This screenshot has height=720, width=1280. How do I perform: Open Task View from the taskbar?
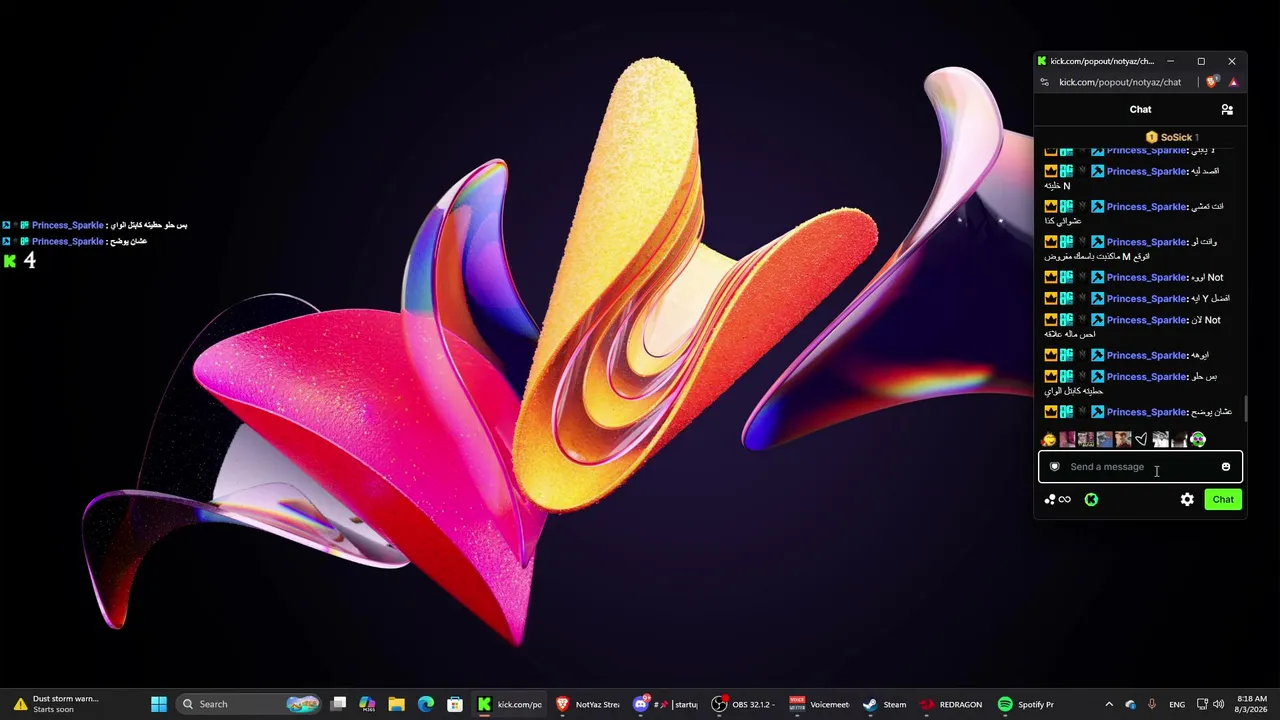tap(339, 704)
